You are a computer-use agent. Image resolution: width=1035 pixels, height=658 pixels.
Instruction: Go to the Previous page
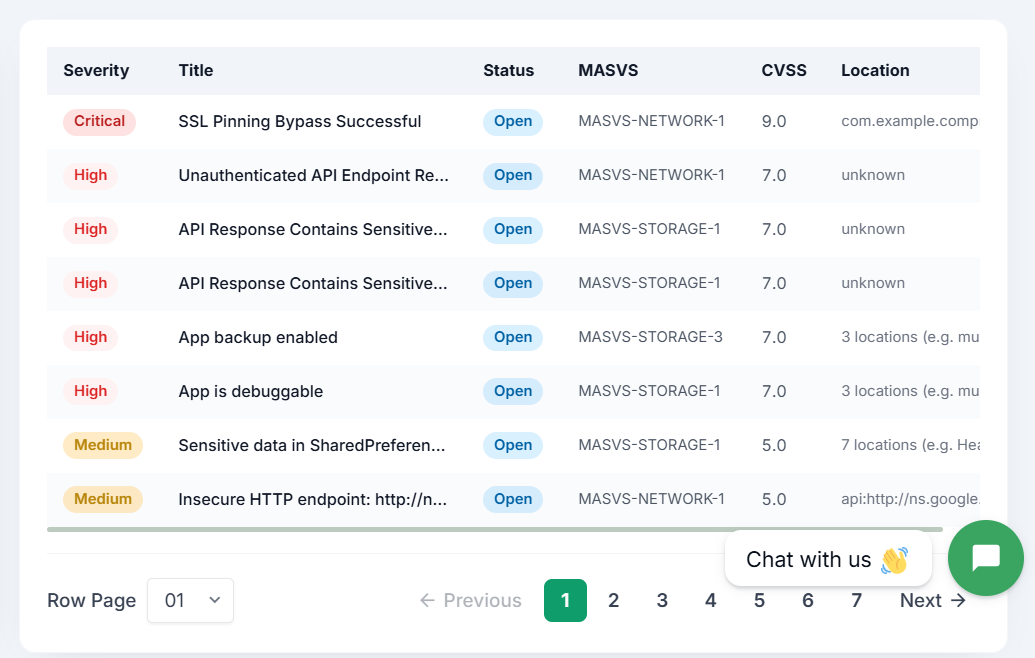point(471,600)
